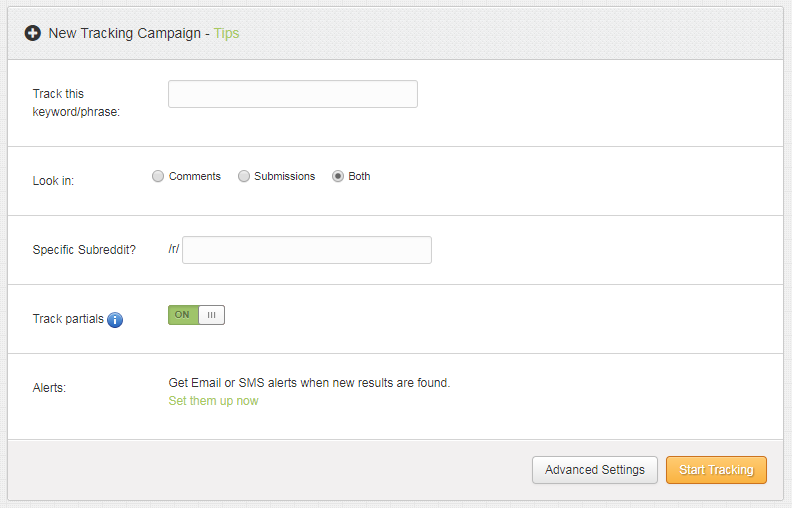Click the toggle switch handle with three bars
The image size is (792, 508).
212,315
